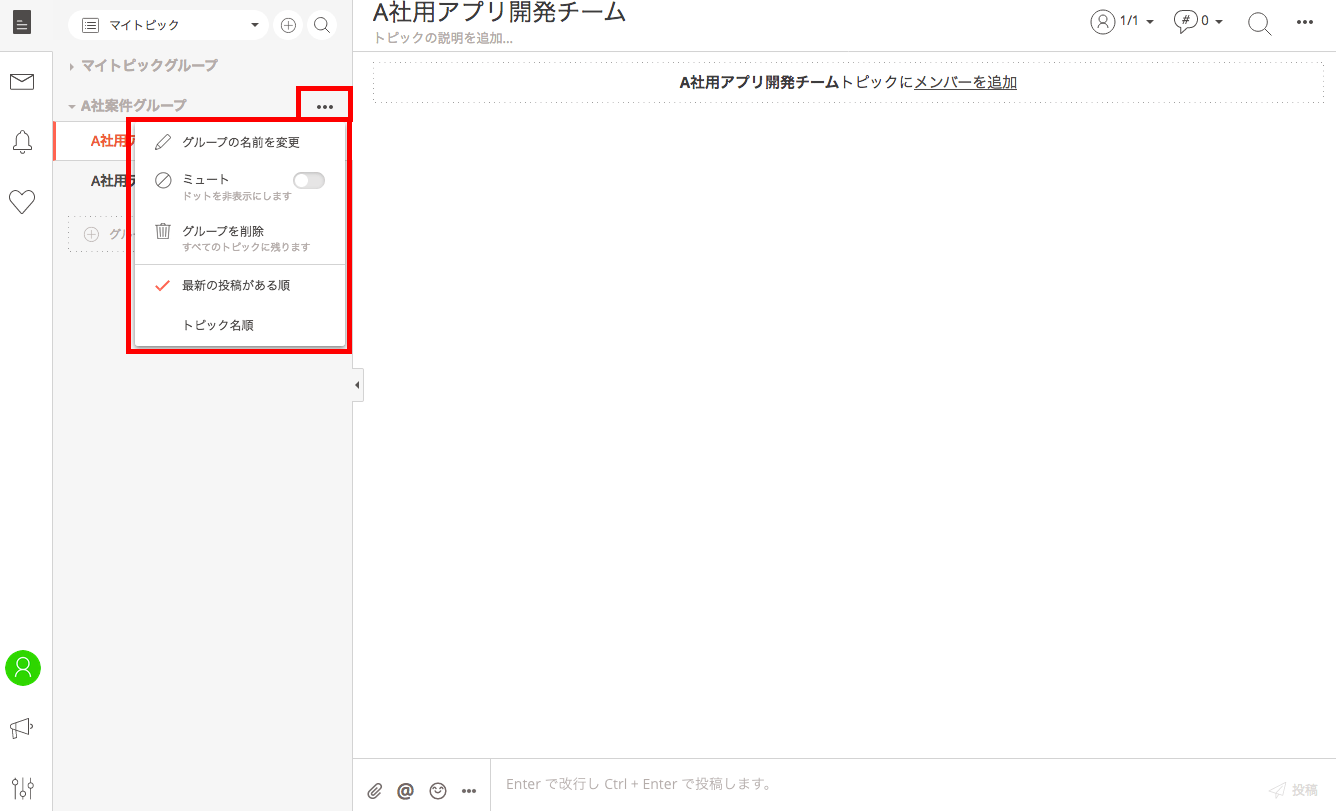
Task: Open the mail inbox icon in sidebar
Action: tap(22, 82)
